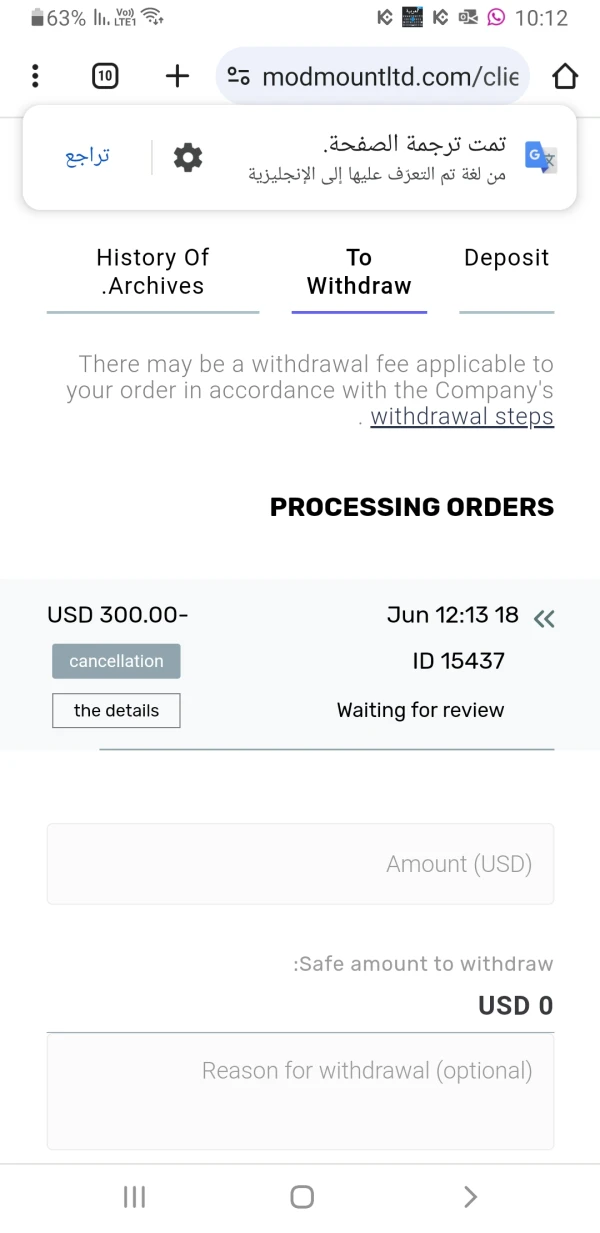Open the tab switcher showing 10 tabs
This screenshot has width=600, height=1233.
pyautogui.click(x=105, y=76)
